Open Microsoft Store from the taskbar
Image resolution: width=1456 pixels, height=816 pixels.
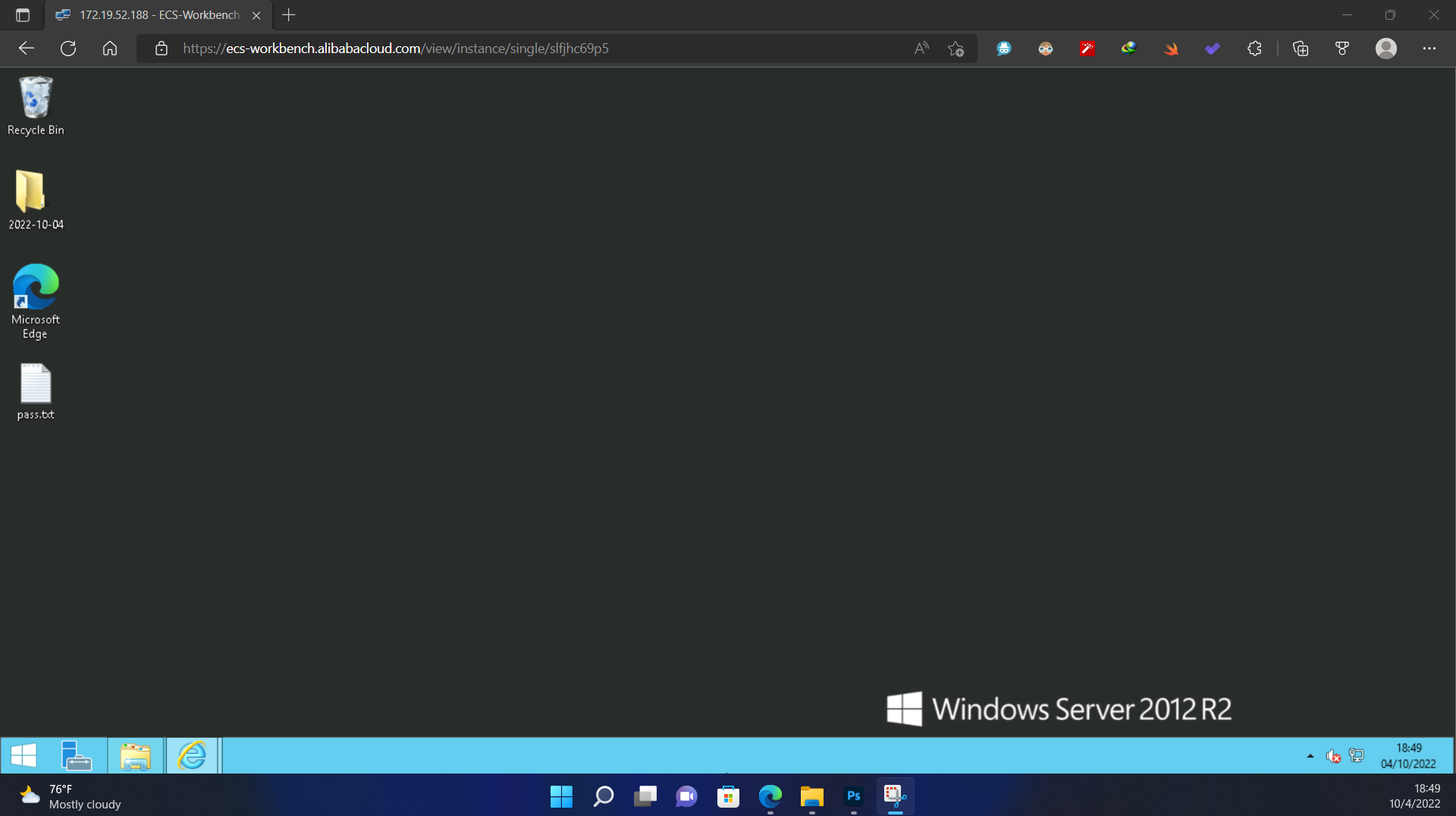click(728, 796)
